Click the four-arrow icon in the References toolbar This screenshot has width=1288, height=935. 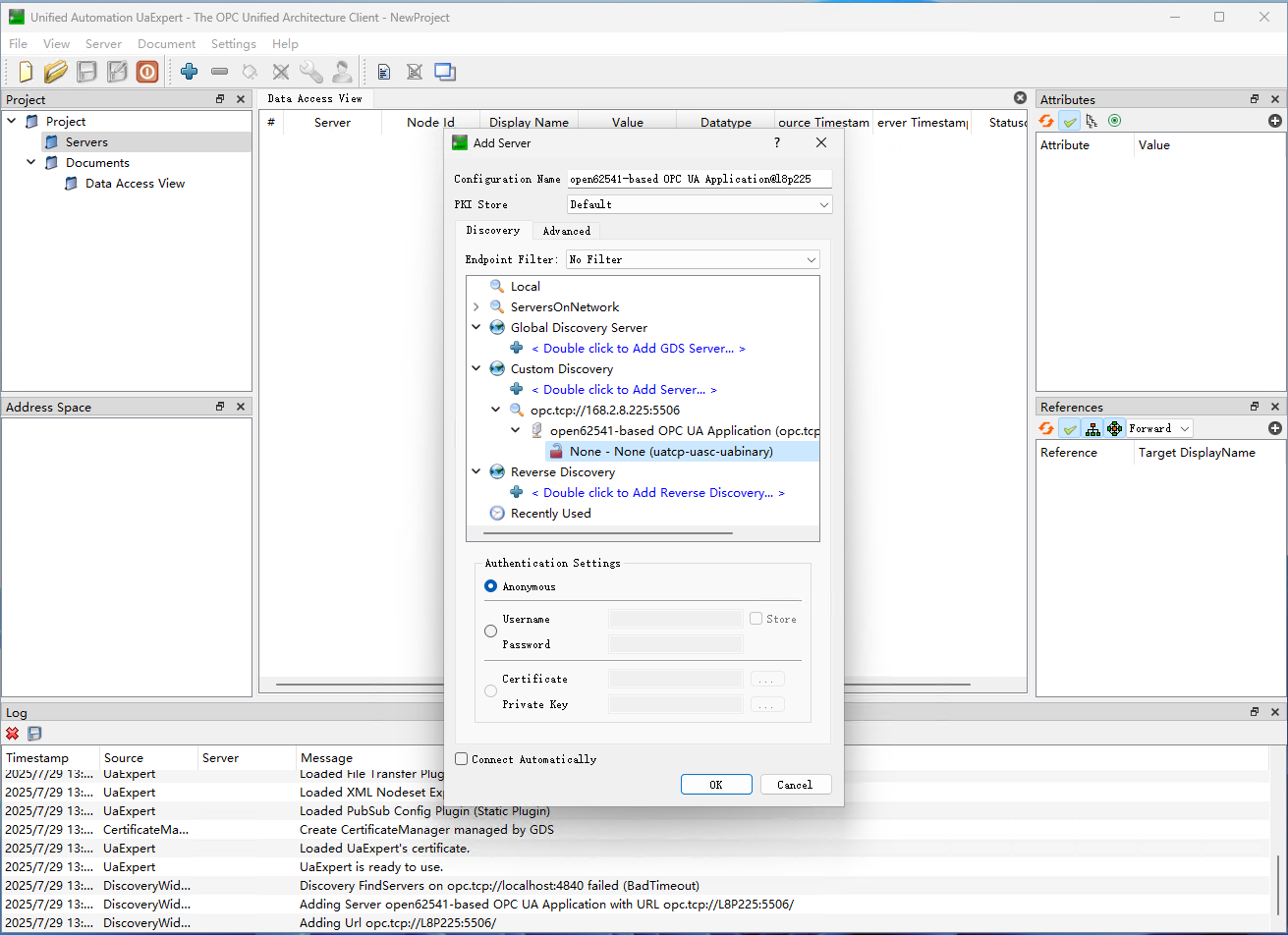coord(1114,428)
